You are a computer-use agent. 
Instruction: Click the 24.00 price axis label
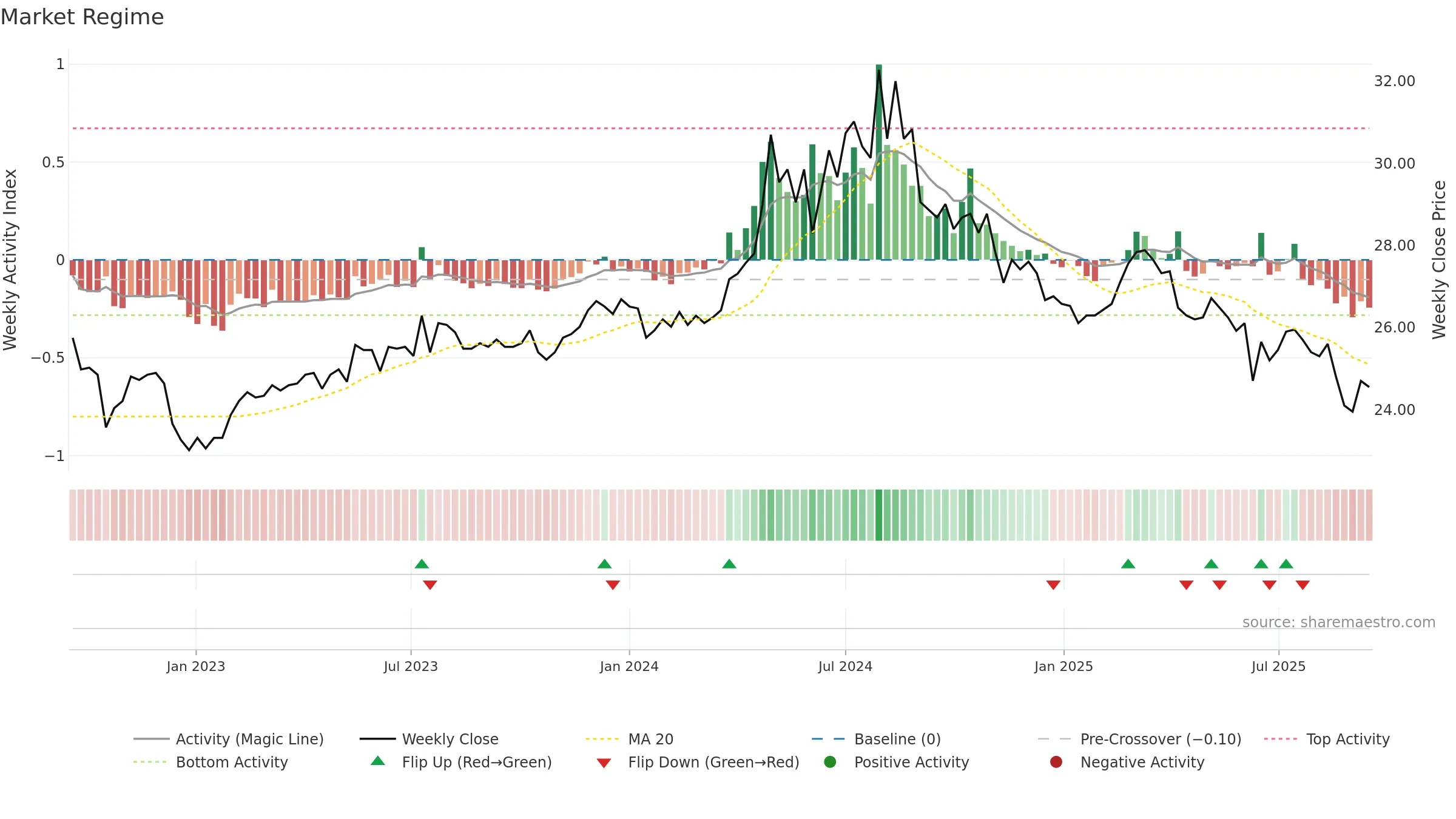[1394, 410]
